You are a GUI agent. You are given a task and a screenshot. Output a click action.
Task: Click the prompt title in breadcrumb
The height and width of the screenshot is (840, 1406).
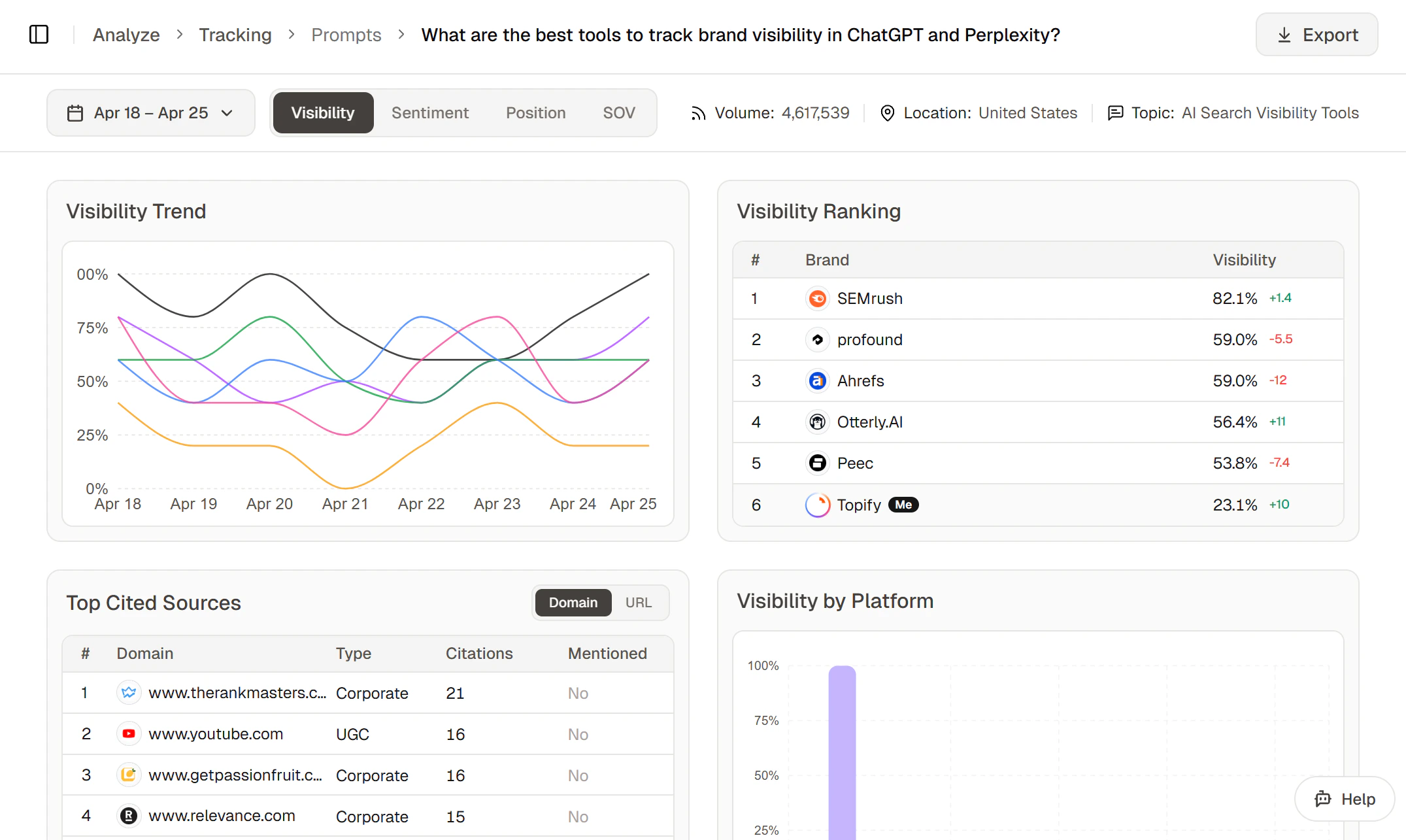coord(741,35)
